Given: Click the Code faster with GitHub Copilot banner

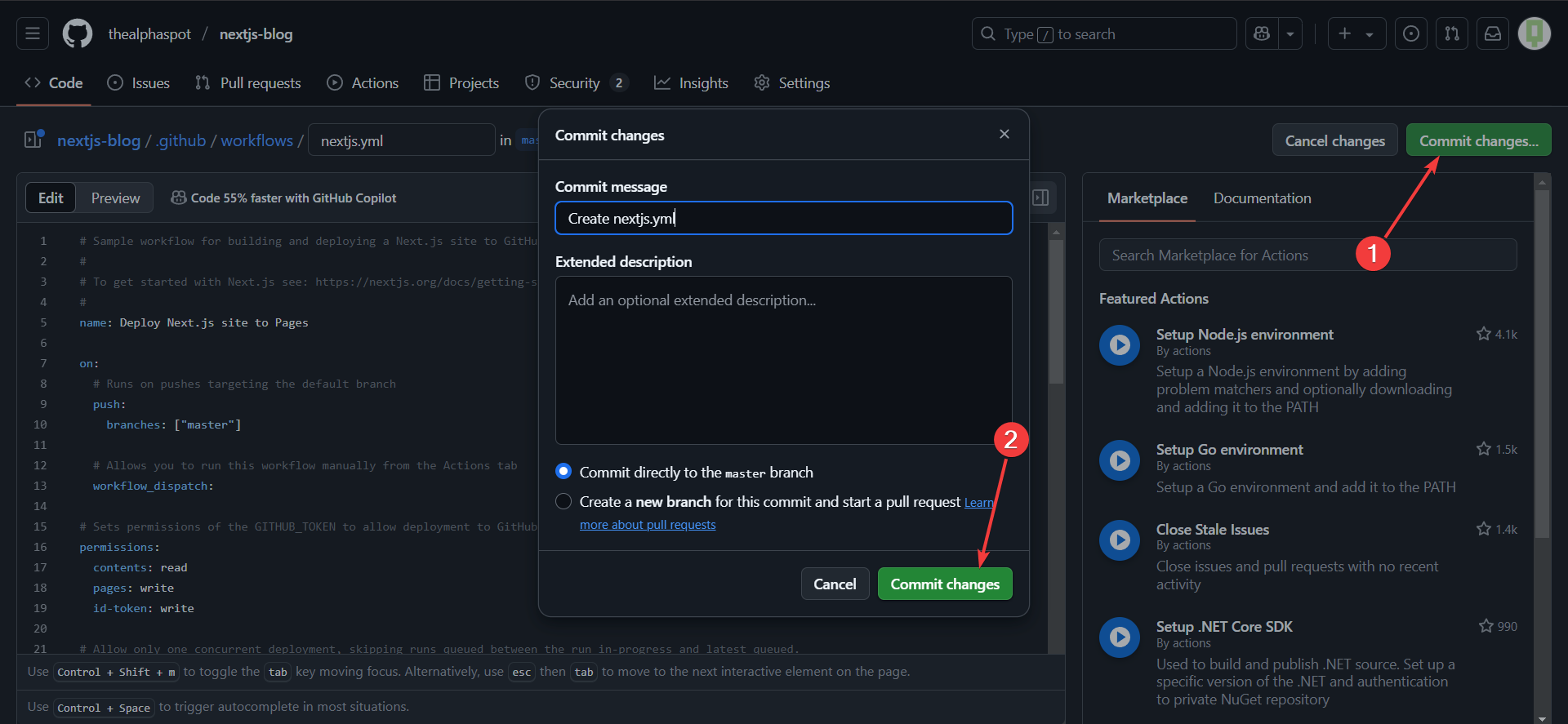Looking at the screenshot, I should [x=283, y=198].
